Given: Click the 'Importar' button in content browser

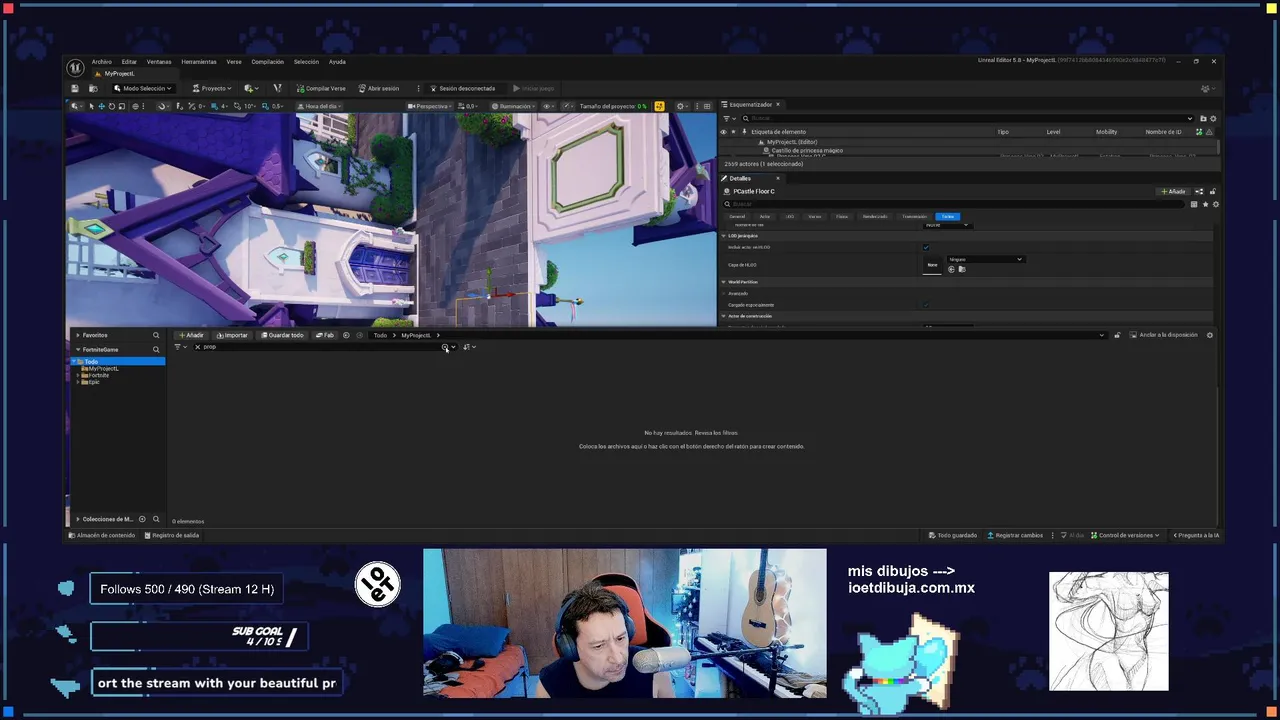Looking at the screenshot, I should click(232, 335).
